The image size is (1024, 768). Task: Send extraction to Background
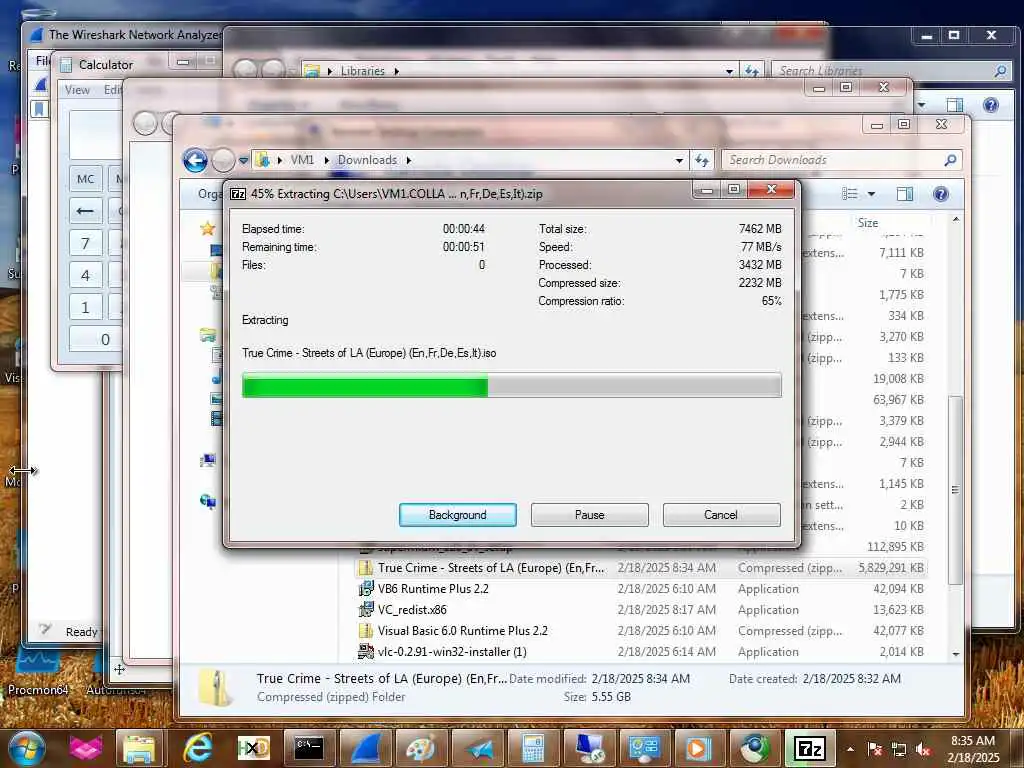pyautogui.click(x=457, y=515)
